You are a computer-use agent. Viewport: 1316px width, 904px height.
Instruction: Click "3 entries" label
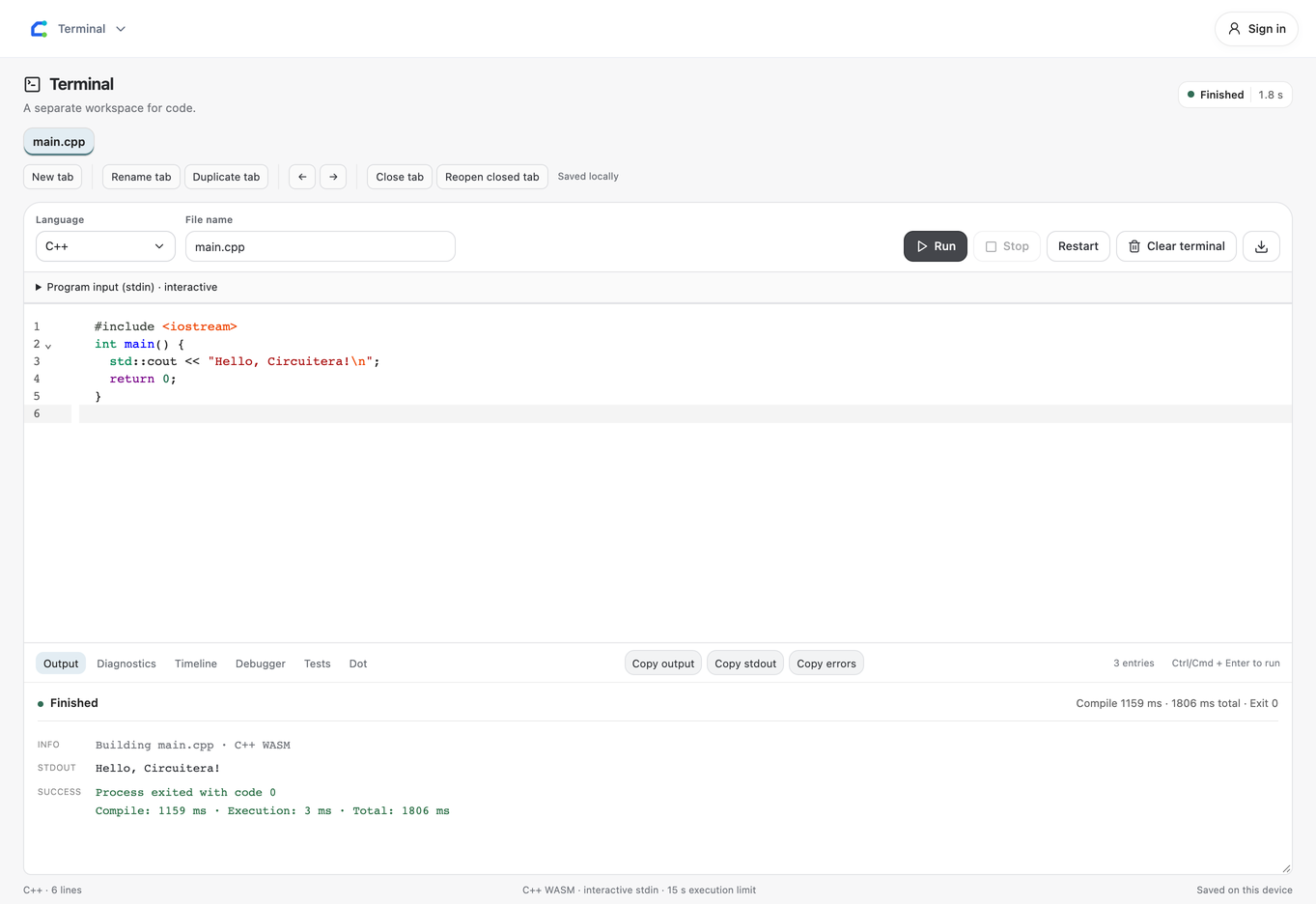pos(1134,664)
